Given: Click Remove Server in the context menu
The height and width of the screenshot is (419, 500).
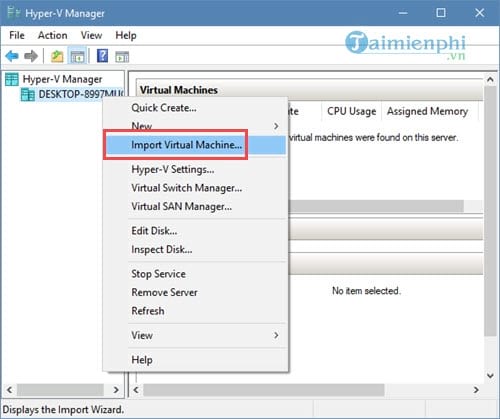Looking at the screenshot, I should tap(195, 292).
